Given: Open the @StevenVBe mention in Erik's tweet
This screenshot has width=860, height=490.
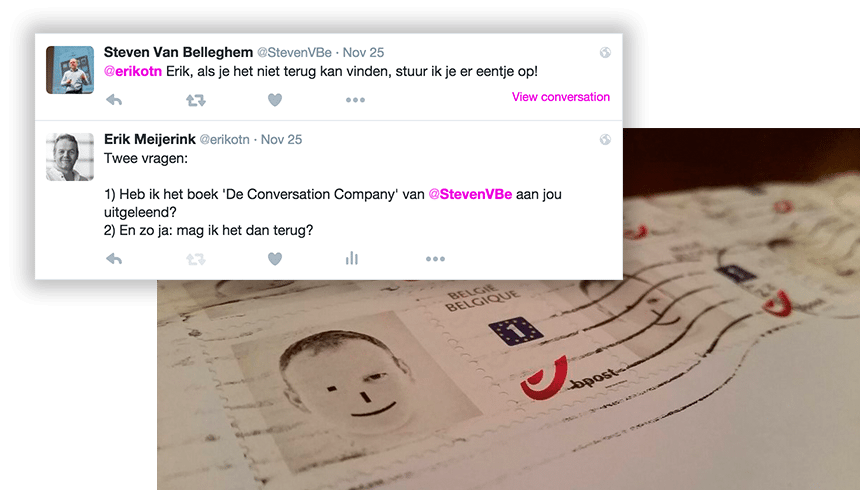Looking at the screenshot, I should click(x=470, y=194).
